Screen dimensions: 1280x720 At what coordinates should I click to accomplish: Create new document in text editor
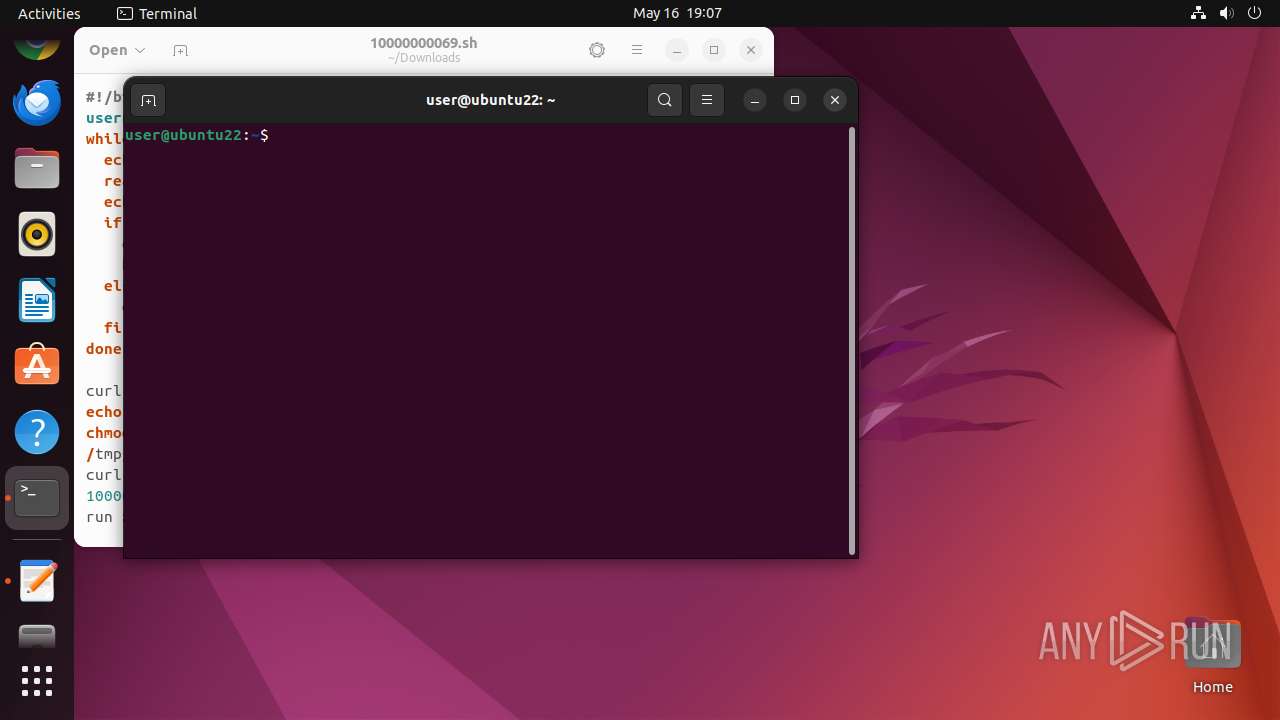point(180,50)
